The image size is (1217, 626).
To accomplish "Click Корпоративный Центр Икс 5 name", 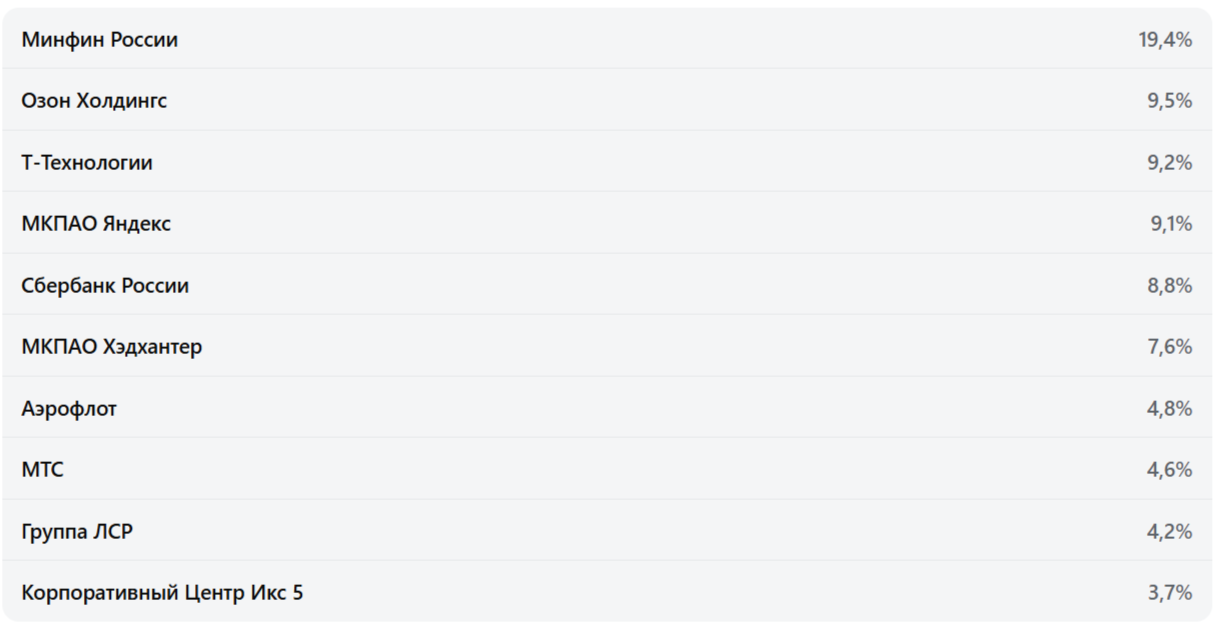I will coord(162,593).
